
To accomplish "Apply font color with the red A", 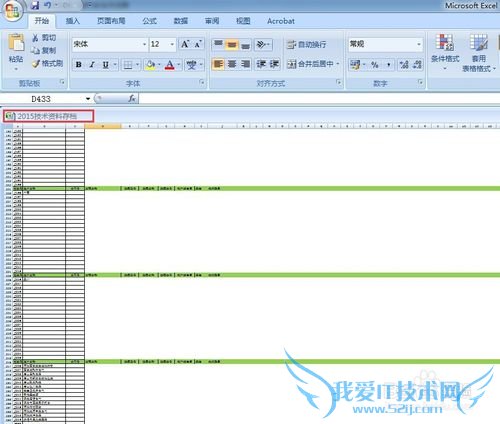I will point(170,65).
